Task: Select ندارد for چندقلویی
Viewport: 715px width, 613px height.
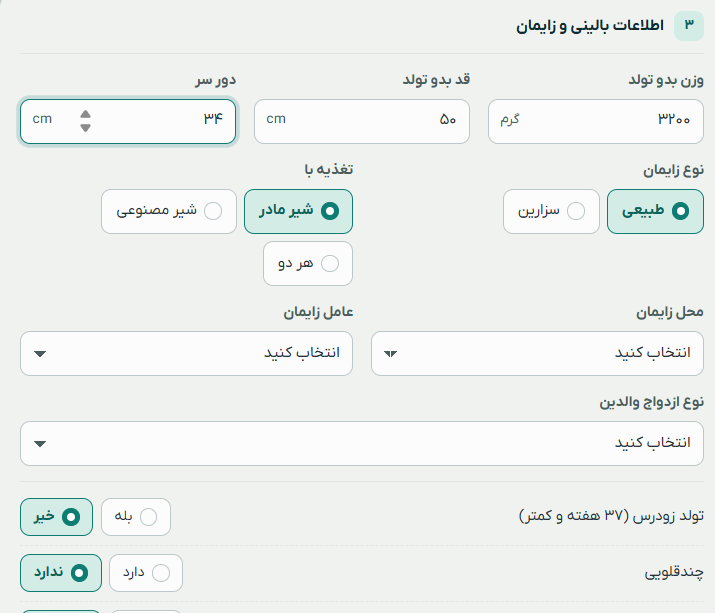Action: pyautogui.click(x=61, y=573)
